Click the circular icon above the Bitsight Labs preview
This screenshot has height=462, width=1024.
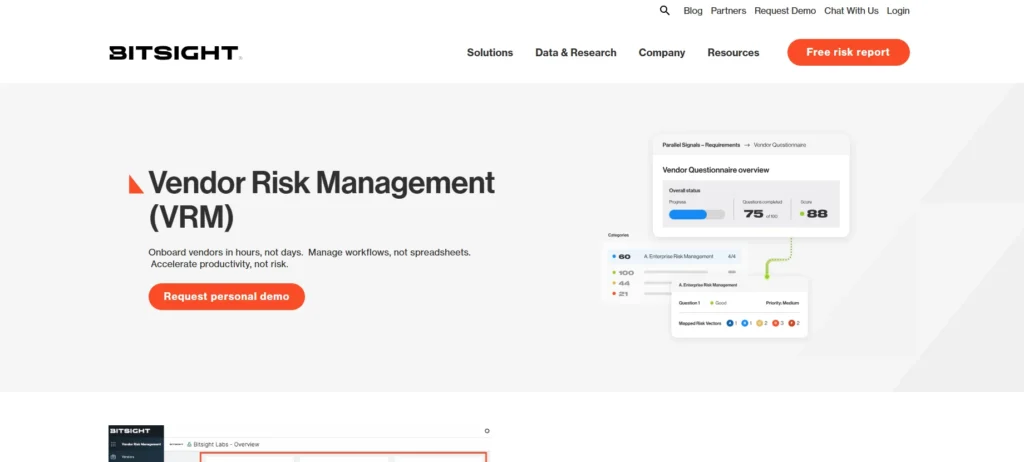click(487, 431)
